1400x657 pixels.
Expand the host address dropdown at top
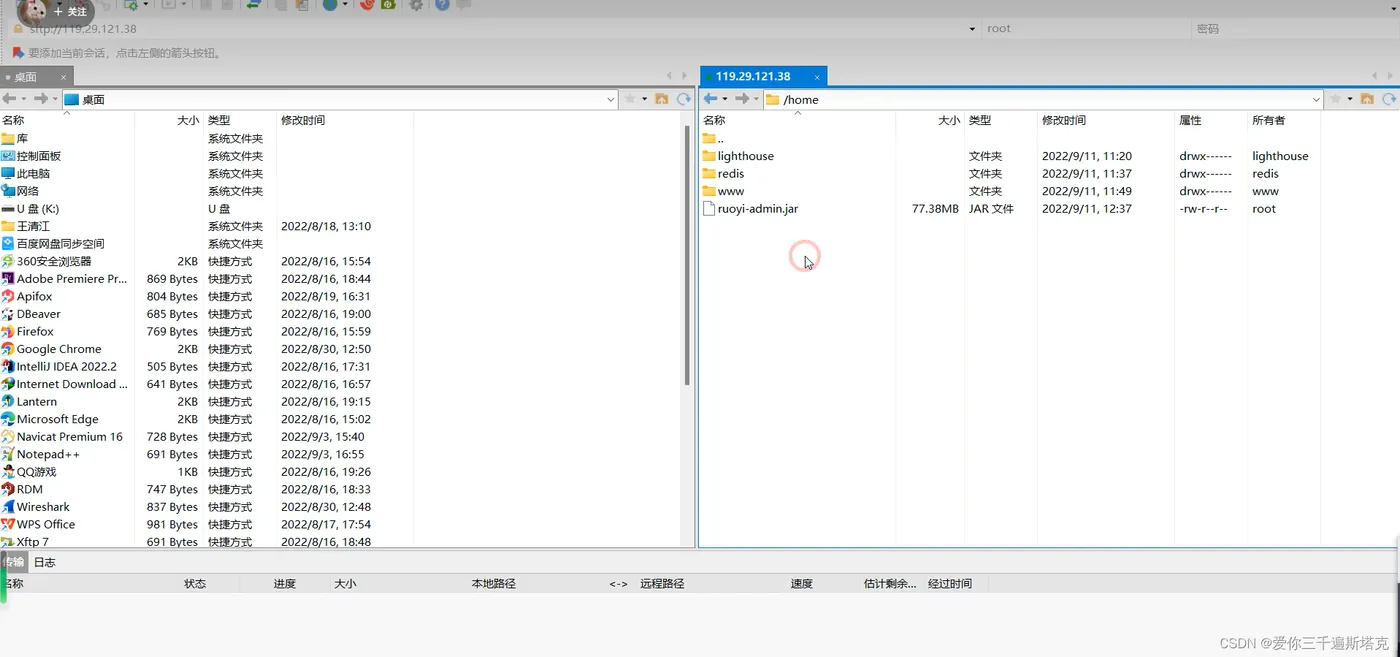[972, 29]
